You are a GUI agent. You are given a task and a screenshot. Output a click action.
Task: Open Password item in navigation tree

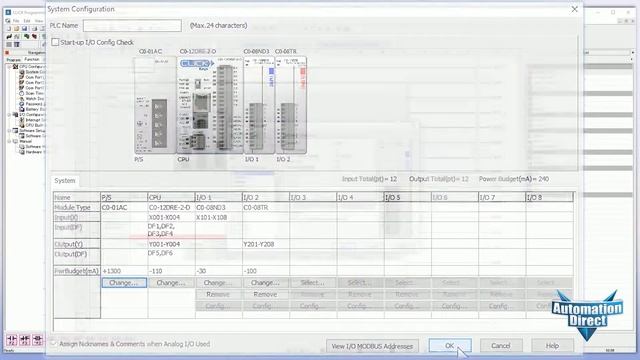pyautogui.click(x=33, y=104)
